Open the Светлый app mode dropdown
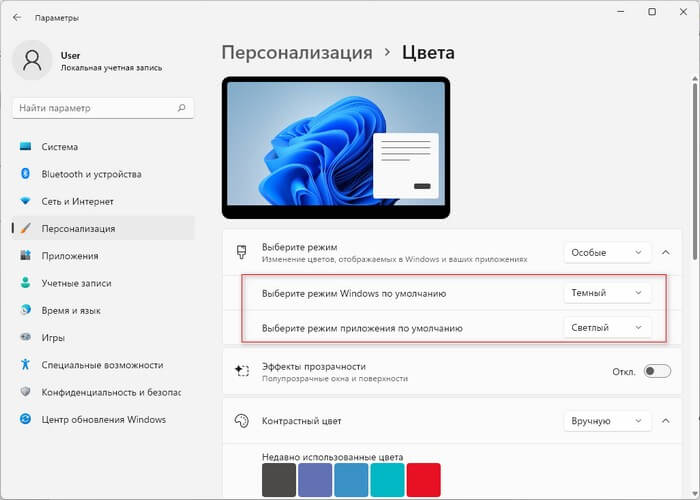The image size is (700, 500). pos(607,328)
